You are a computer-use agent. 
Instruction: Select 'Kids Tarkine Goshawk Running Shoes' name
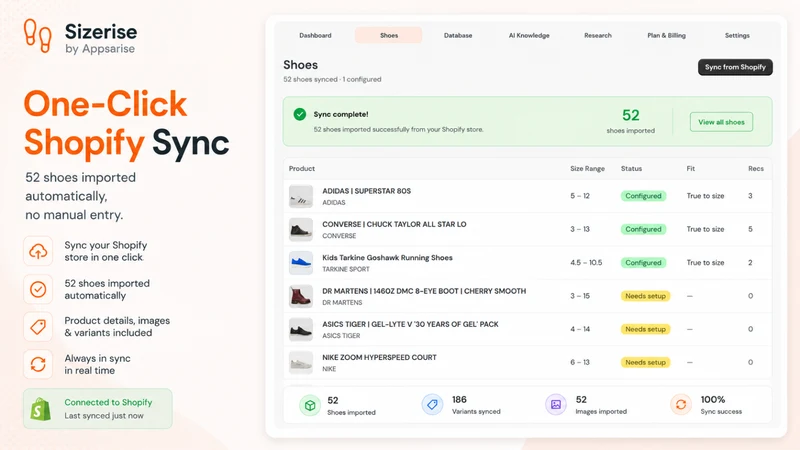387,258
